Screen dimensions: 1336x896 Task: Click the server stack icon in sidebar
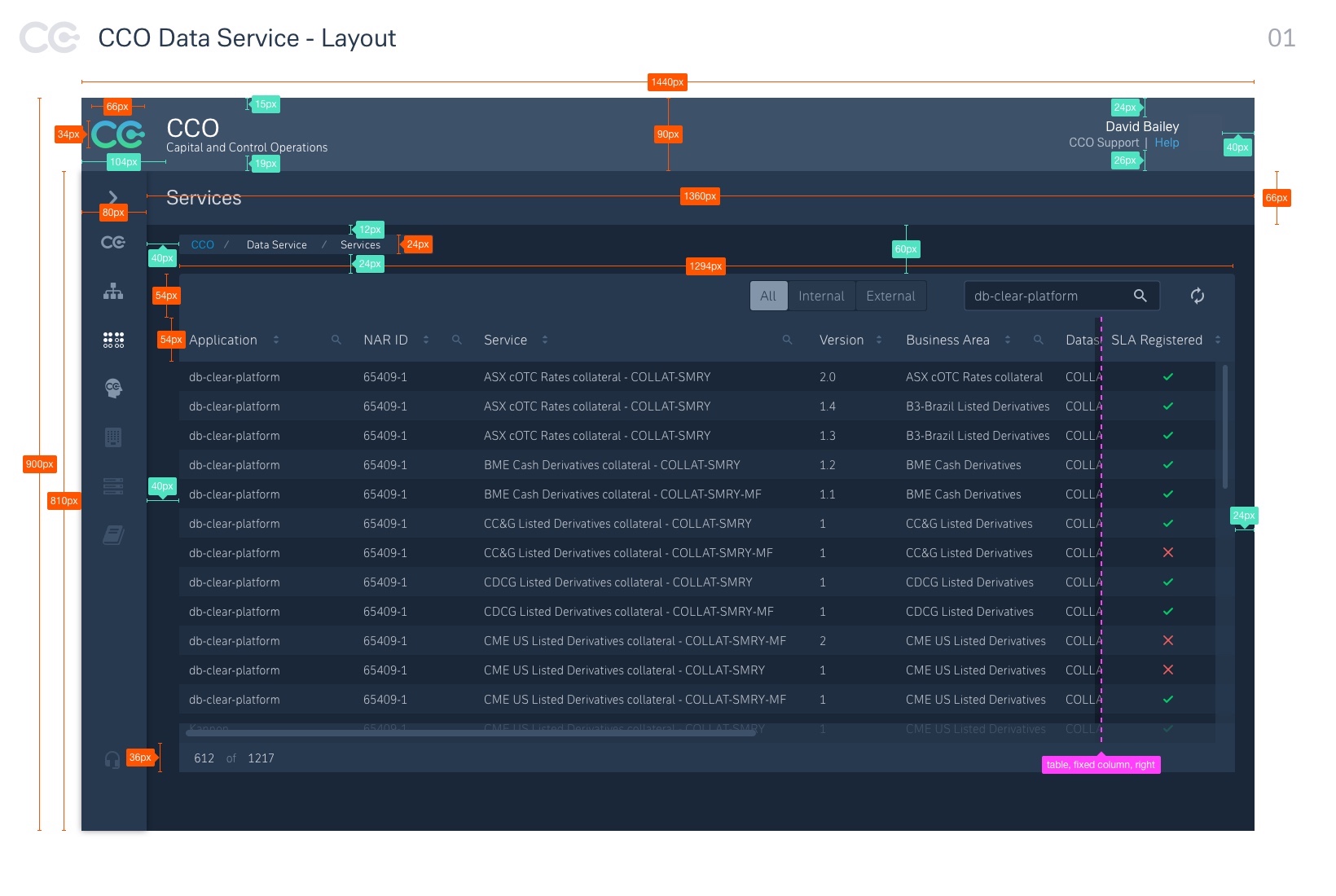coord(113,486)
